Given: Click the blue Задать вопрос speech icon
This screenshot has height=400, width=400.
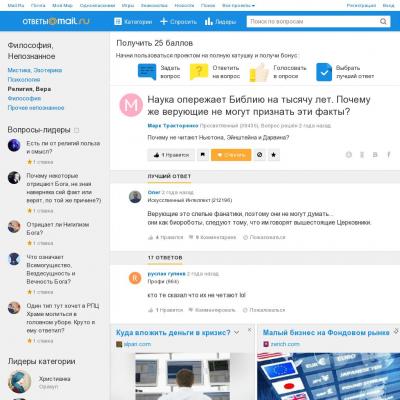Looking at the screenshot, I should click(x=147, y=72).
